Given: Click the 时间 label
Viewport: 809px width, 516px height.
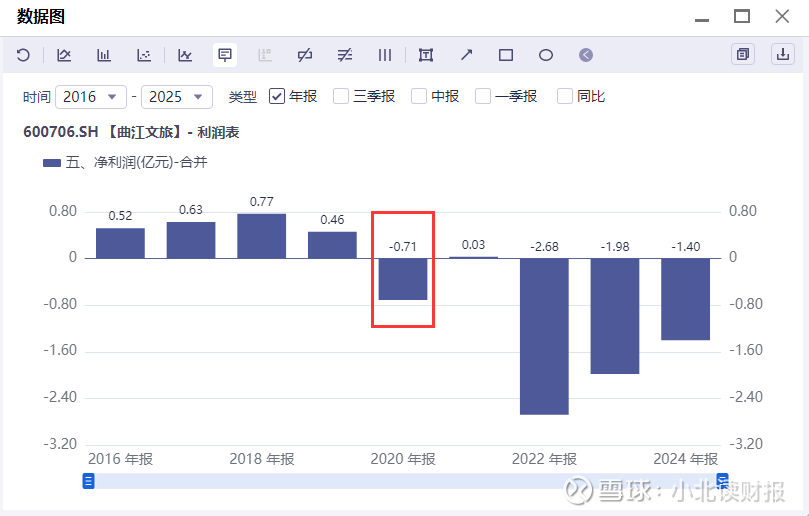Looking at the screenshot, I should click(x=37, y=97).
